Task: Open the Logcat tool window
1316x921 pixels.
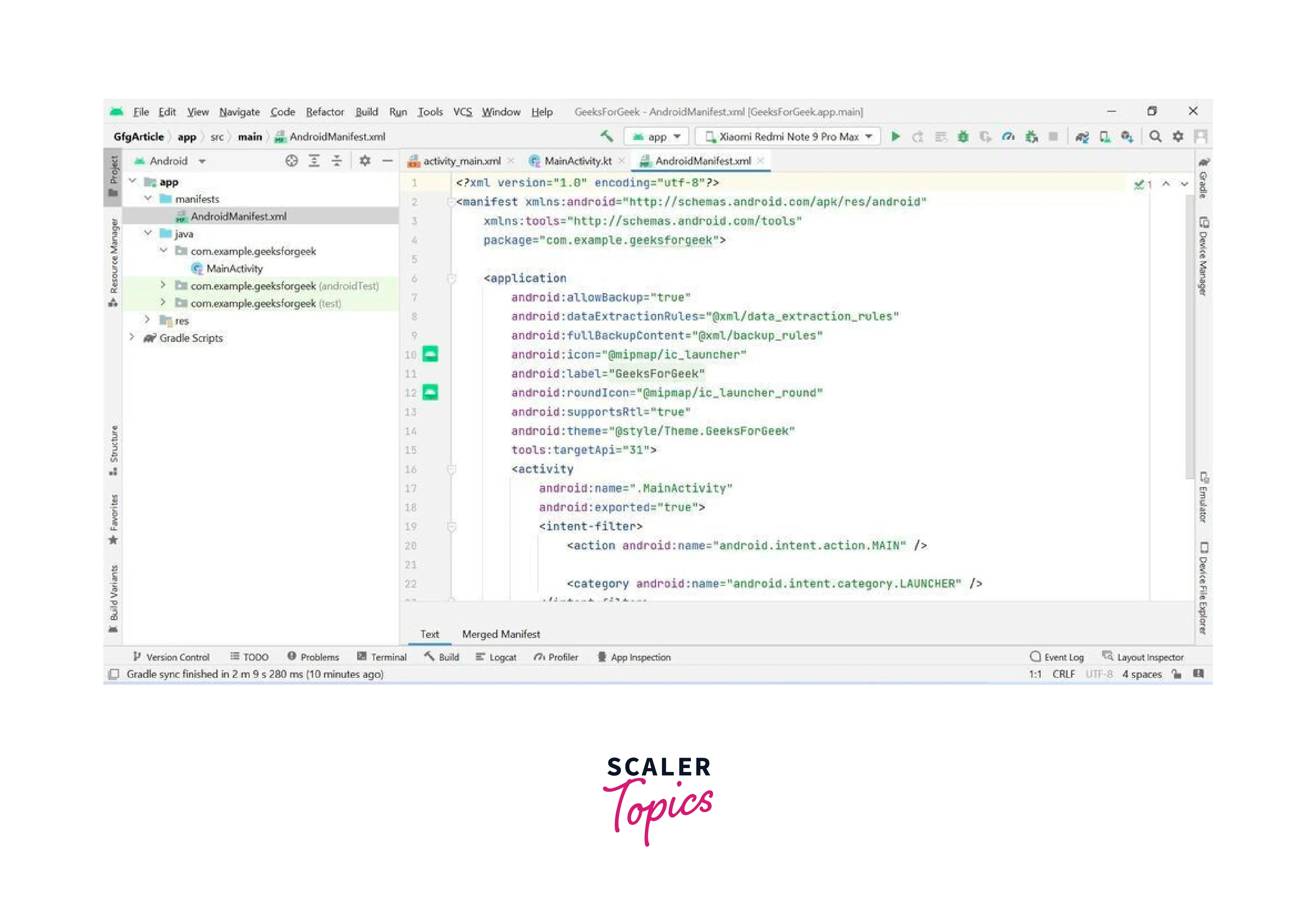Action: 496,657
